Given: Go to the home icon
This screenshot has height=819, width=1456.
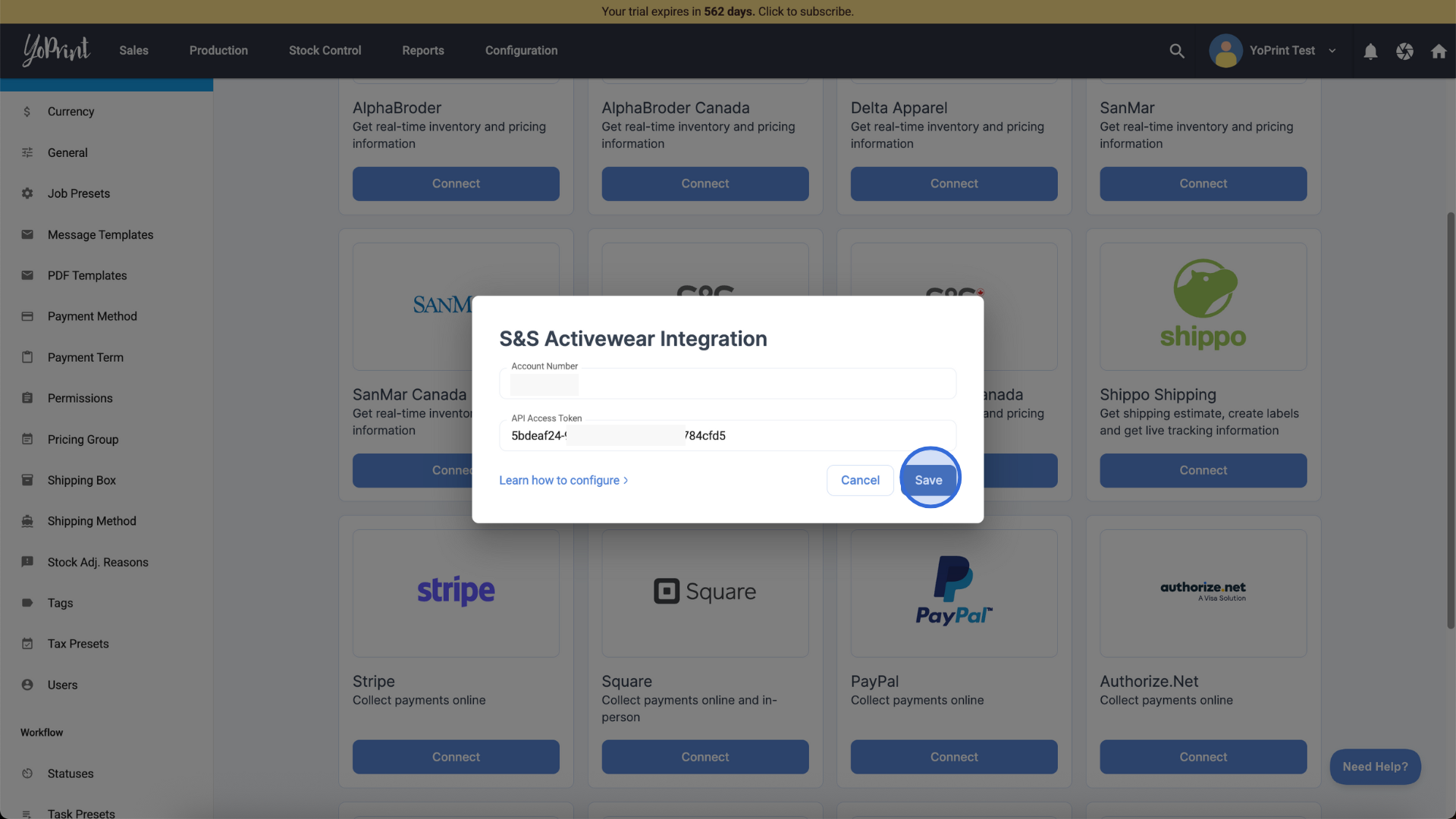Looking at the screenshot, I should coord(1439,51).
